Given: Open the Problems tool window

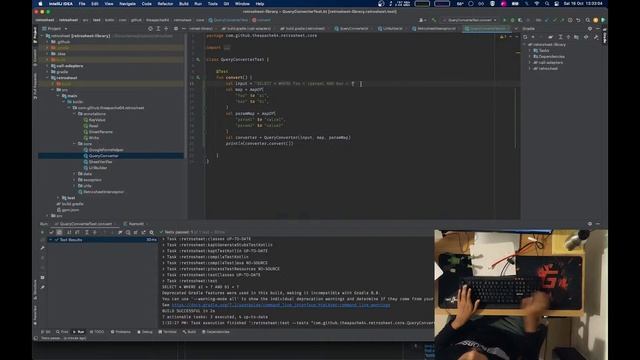Looking at the screenshot, I should pyautogui.click(x=121, y=332).
